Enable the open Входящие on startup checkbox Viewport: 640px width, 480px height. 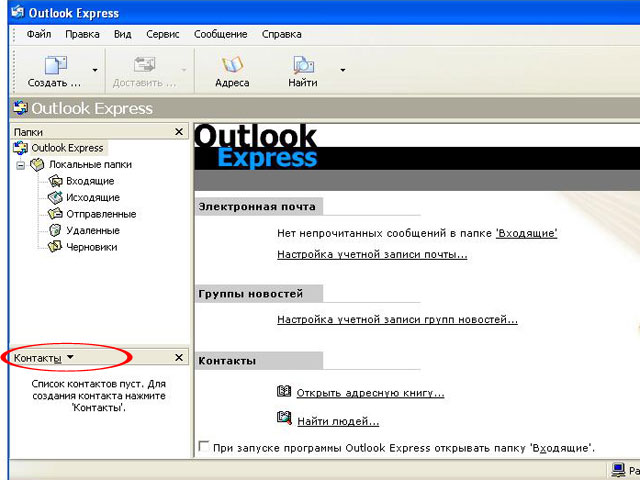click(204, 447)
